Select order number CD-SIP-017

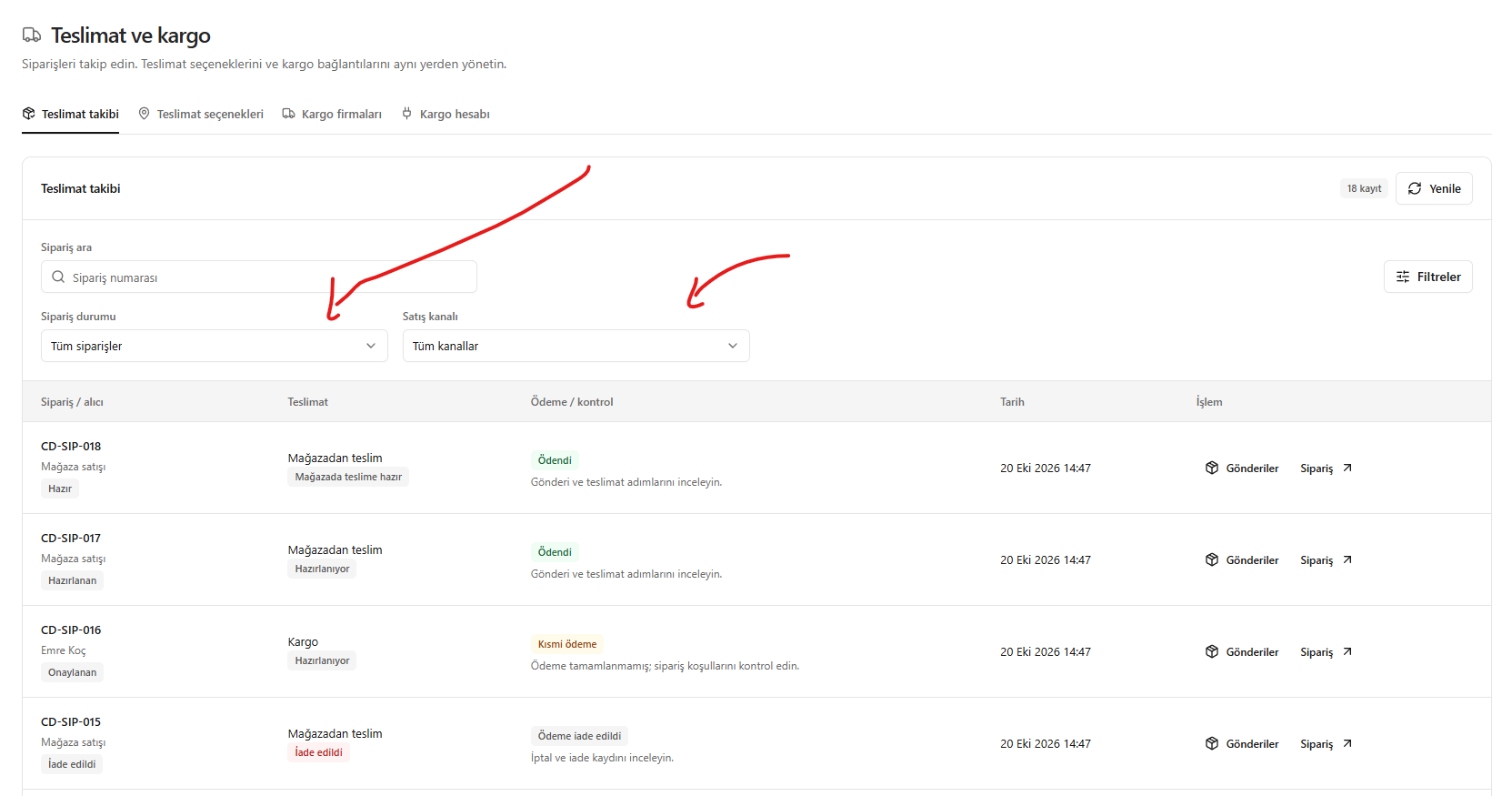[71, 538]
